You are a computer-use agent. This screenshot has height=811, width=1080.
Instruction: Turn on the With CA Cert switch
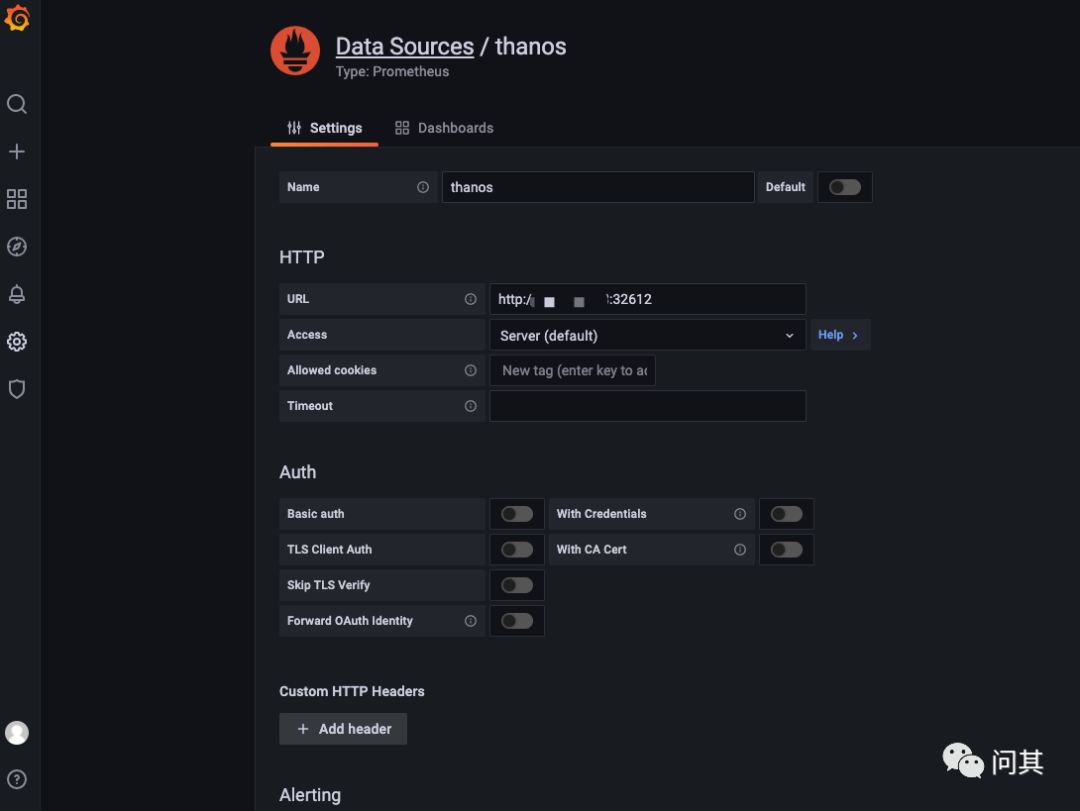pos(786,549)
